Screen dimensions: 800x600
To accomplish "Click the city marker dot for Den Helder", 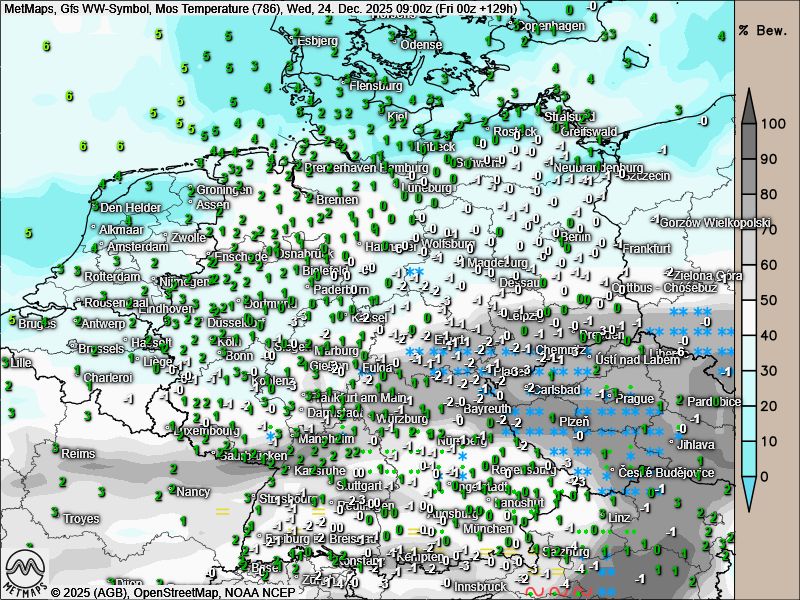I will coord(96,207).
